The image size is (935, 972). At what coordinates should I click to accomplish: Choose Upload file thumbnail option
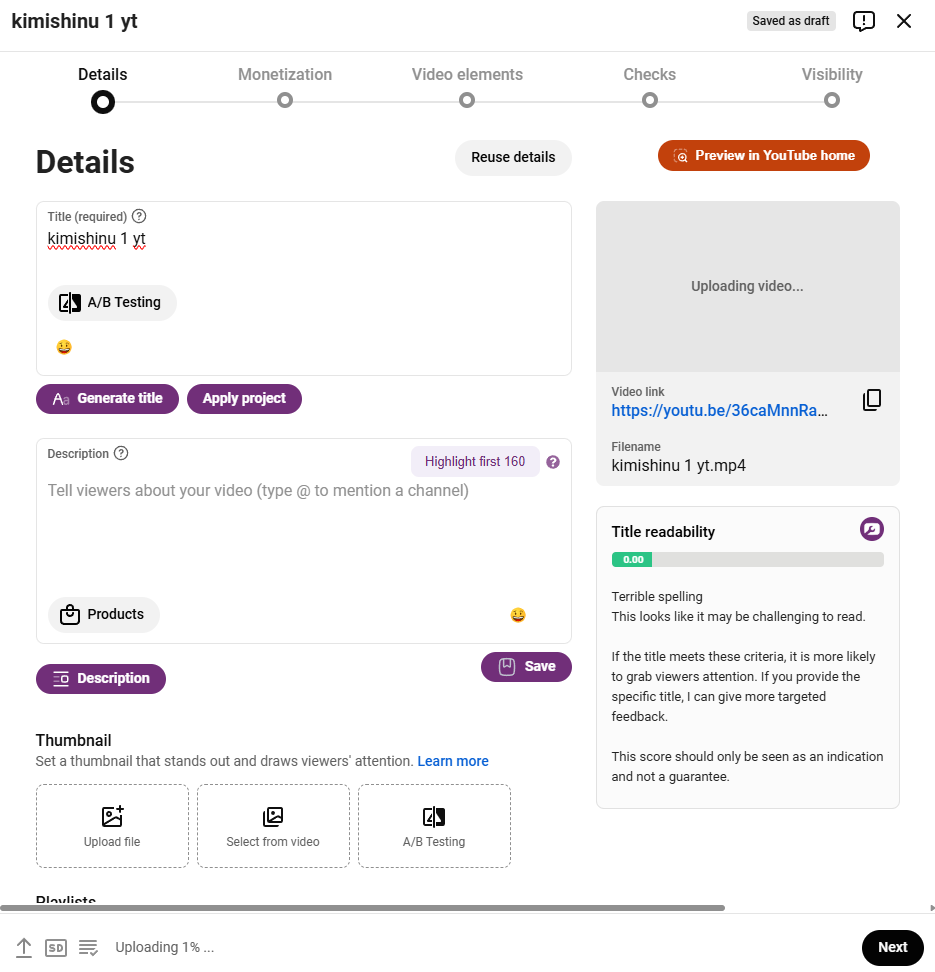point(112,826)
